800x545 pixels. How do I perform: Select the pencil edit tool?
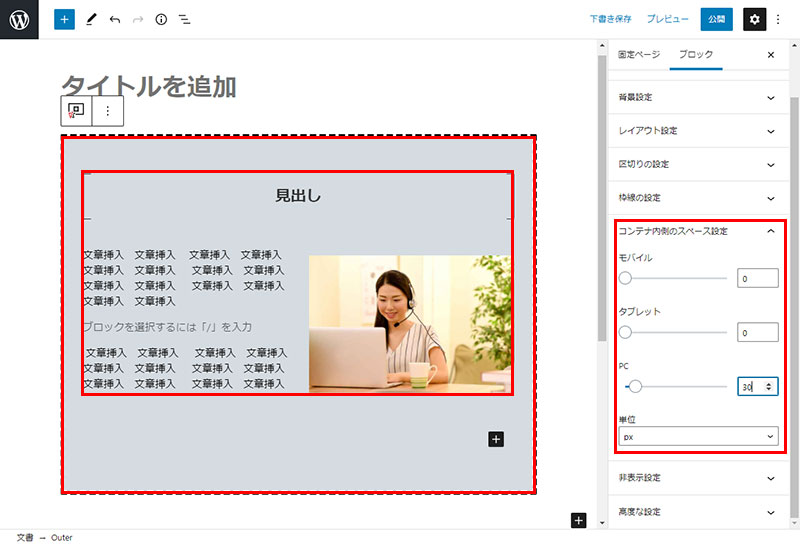(x=91, y=19)
